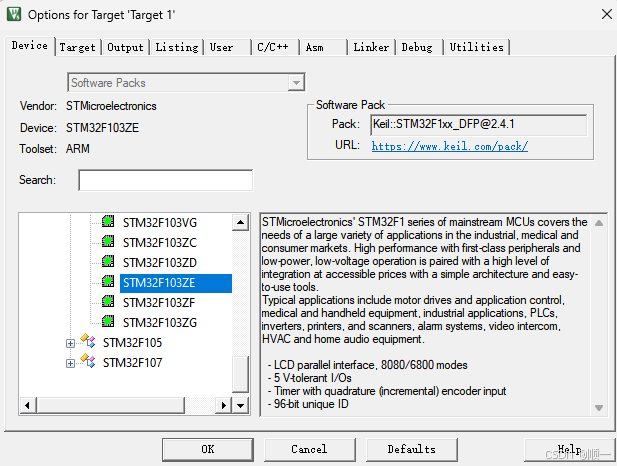Click the Help button
This screenshot has height=466, width=617.
569,449
